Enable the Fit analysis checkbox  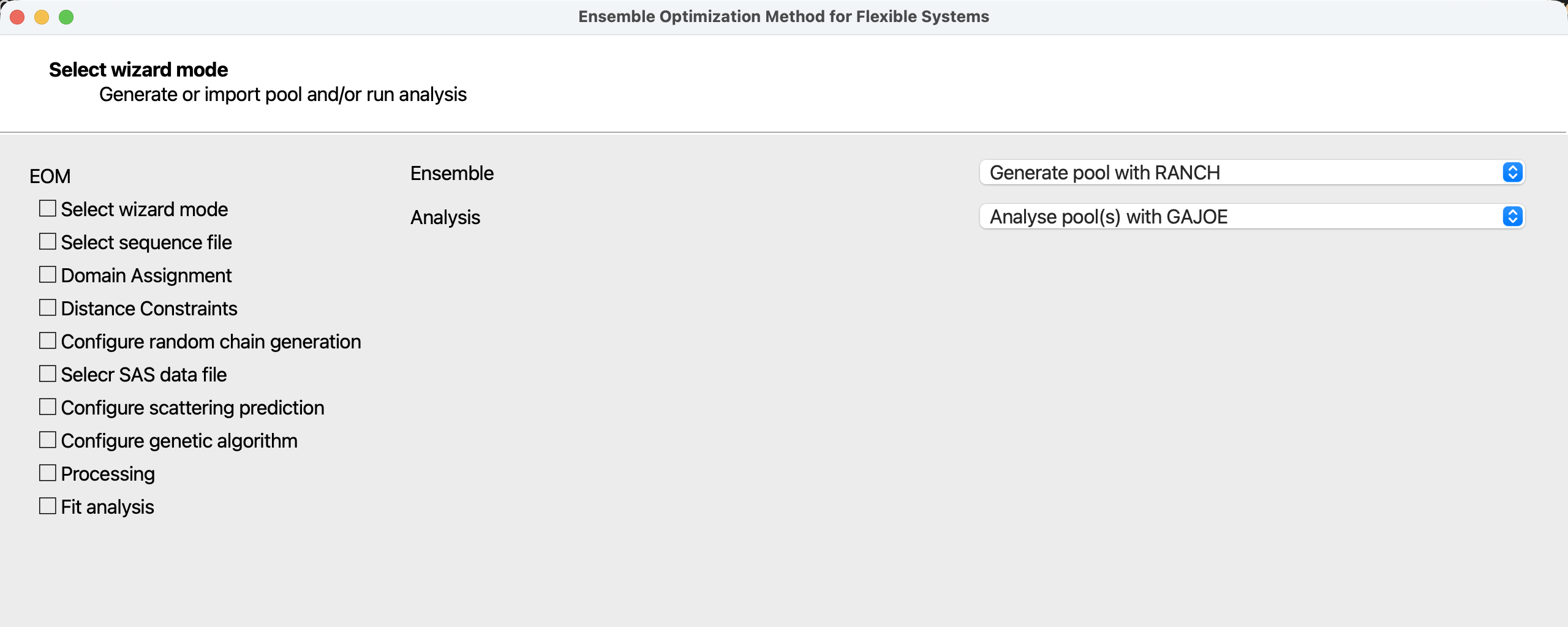click(x=48, y=506)
